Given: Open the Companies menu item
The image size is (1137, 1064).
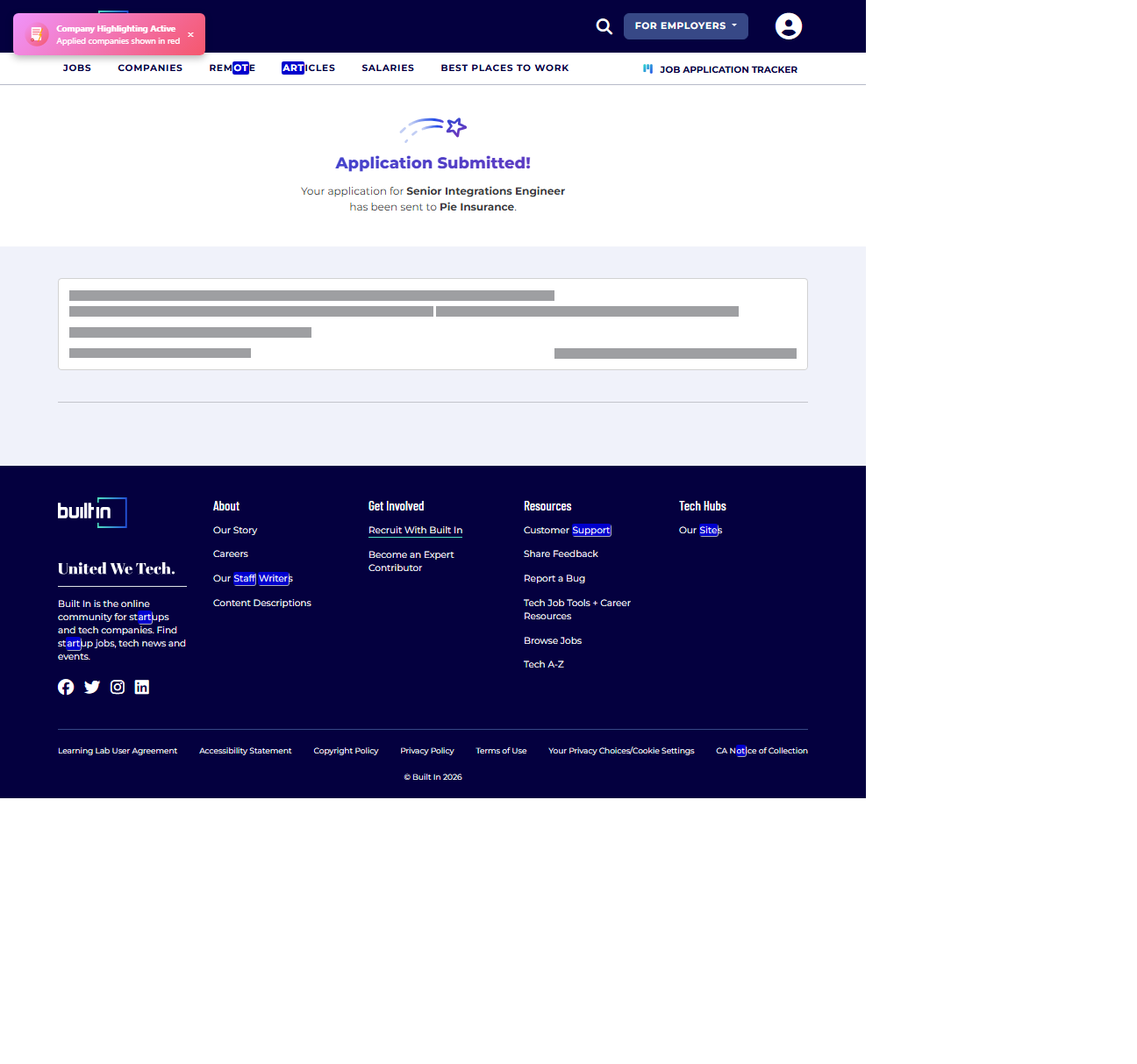Looking at the screenshot, I should [150, 68].
